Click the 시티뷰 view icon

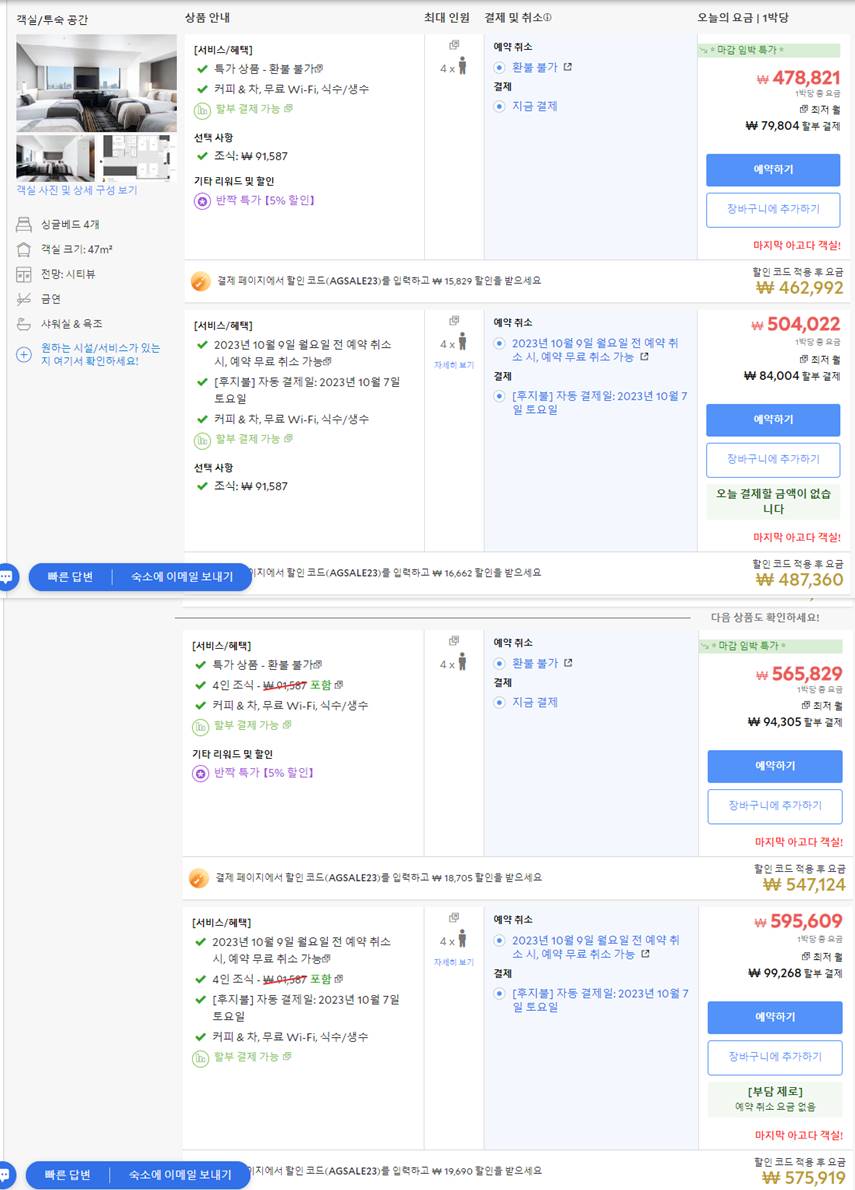[x=24, y=274]
